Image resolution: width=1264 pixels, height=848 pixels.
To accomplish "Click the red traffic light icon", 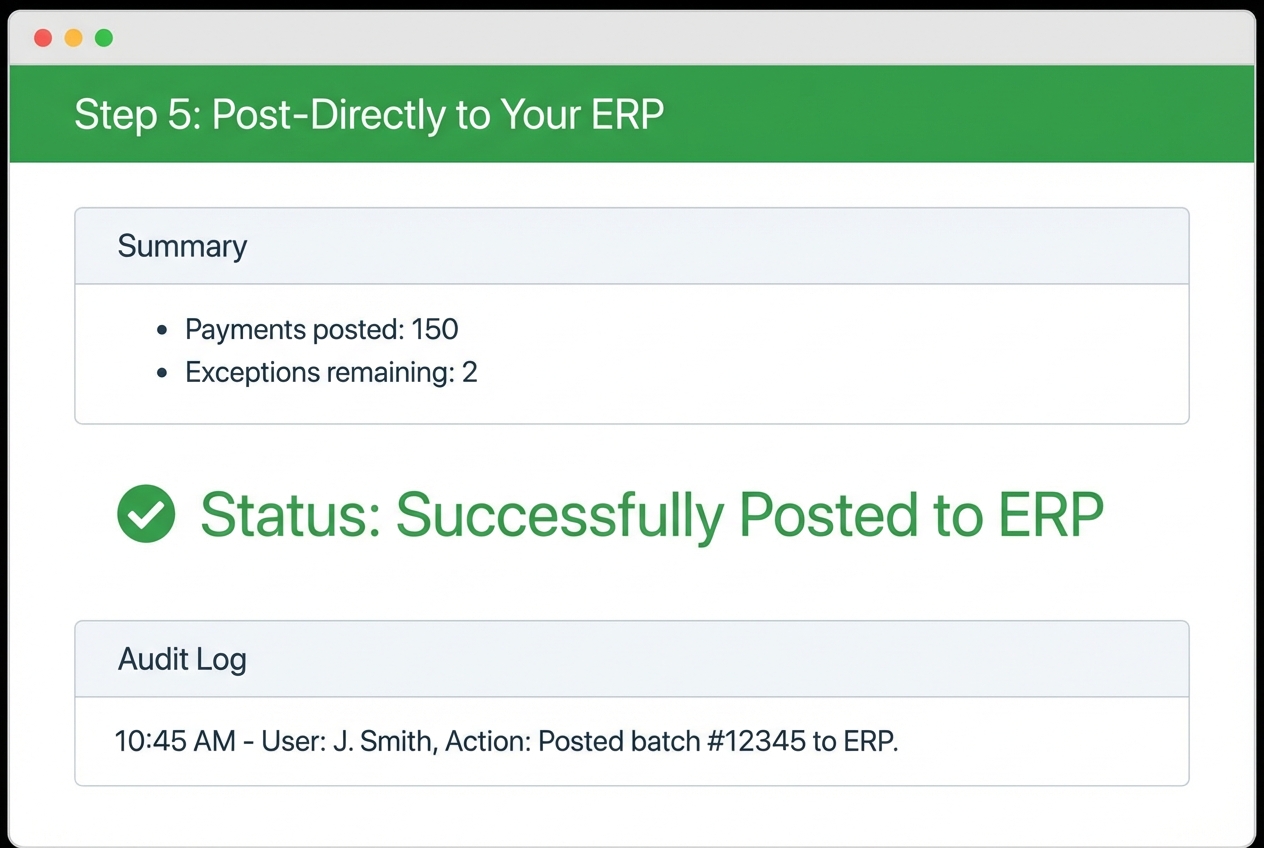I will click(x=43, y=37).
